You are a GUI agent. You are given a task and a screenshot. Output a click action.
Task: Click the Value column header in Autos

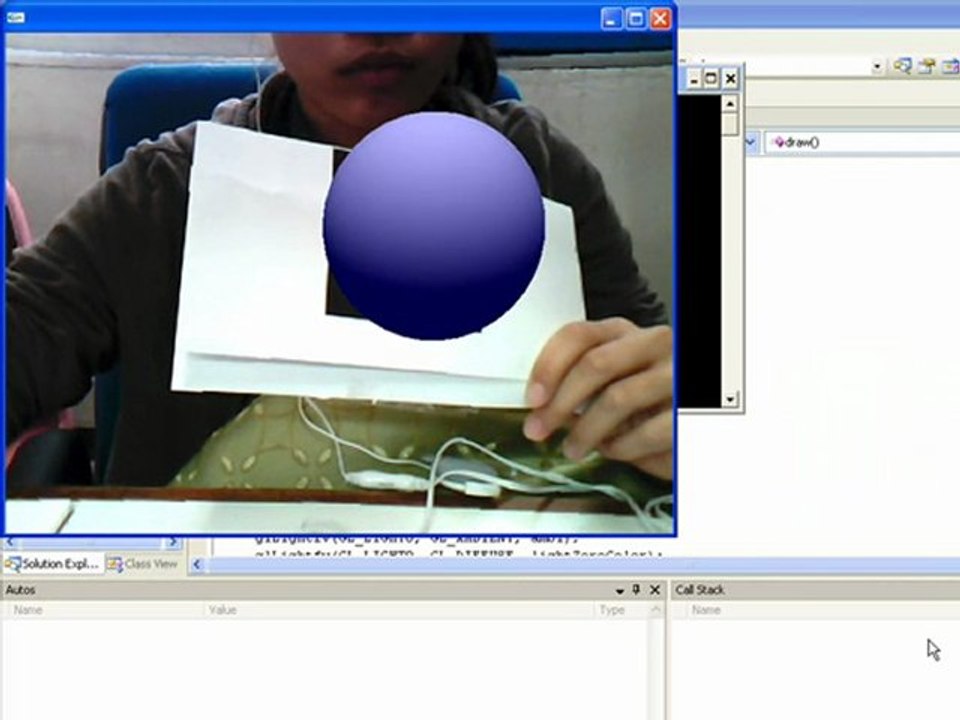click(398, 610)
